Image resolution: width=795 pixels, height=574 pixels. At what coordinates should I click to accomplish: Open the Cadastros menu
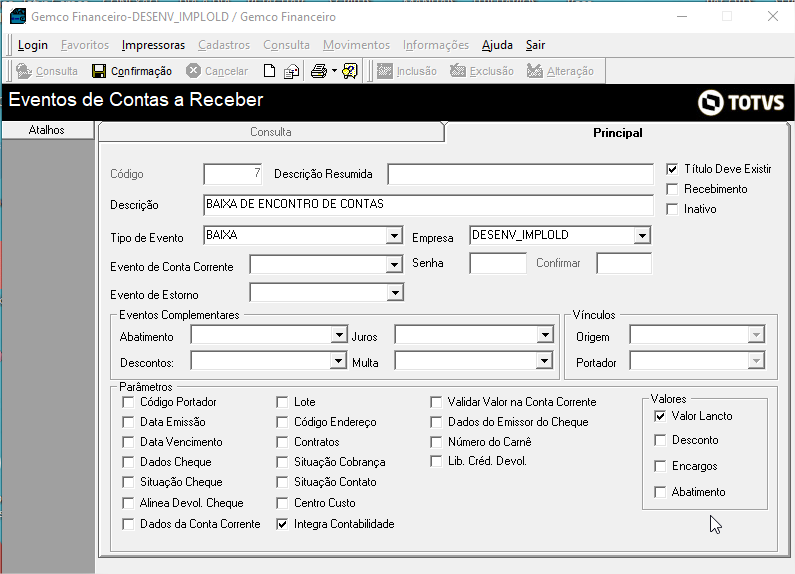click(224, 45)
